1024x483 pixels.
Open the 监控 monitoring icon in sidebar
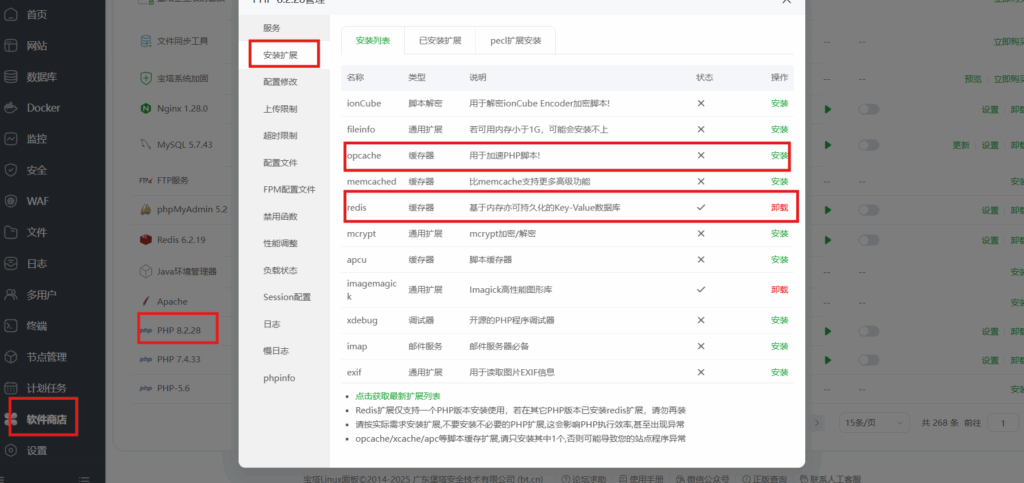10,139
